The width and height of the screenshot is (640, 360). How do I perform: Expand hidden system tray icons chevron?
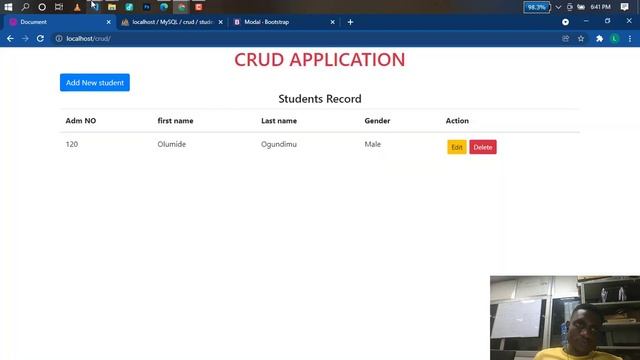pos(558,7)
